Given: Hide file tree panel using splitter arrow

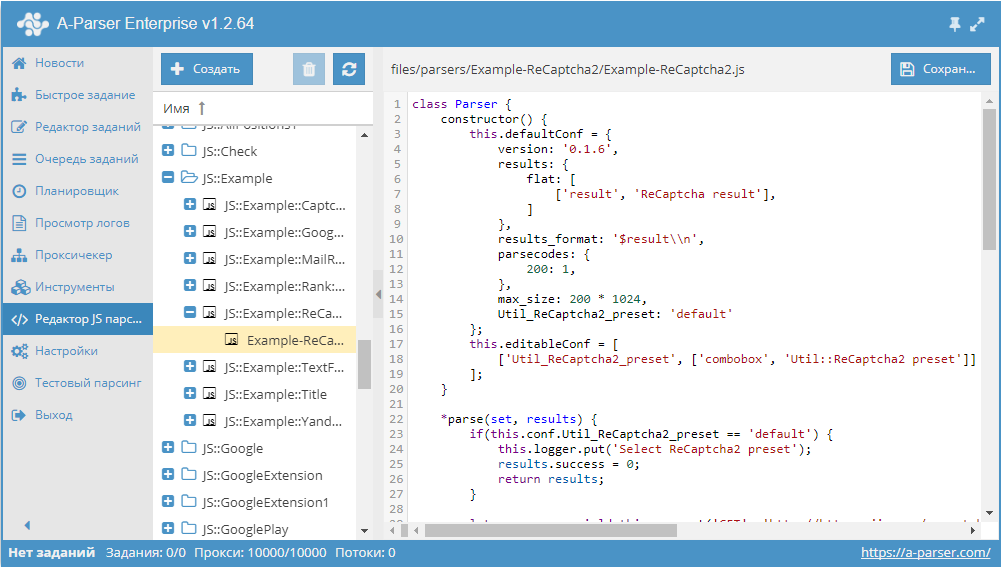Looking at the screenshot, I should [x=378, y=294].
